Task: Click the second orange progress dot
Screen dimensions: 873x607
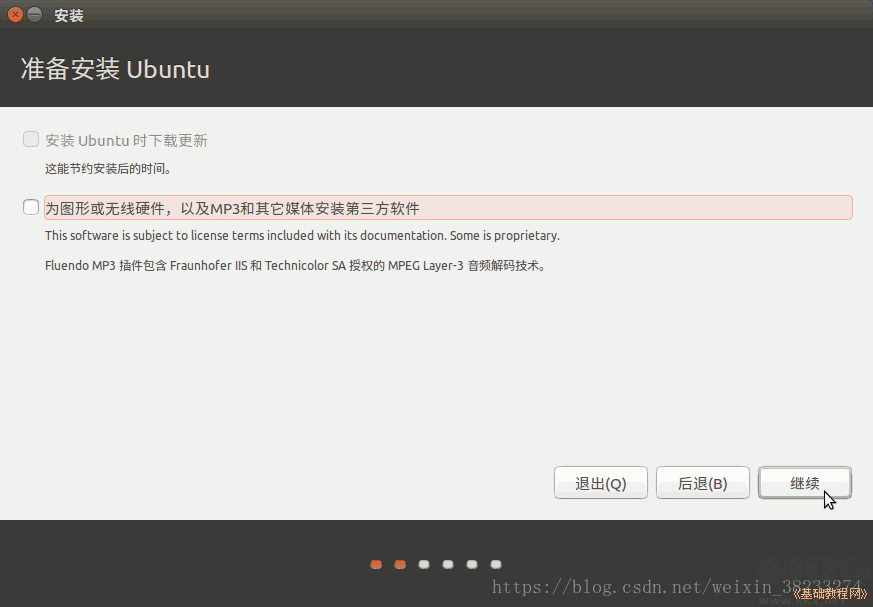Action: pyautogui.click(x=399, y=564)
